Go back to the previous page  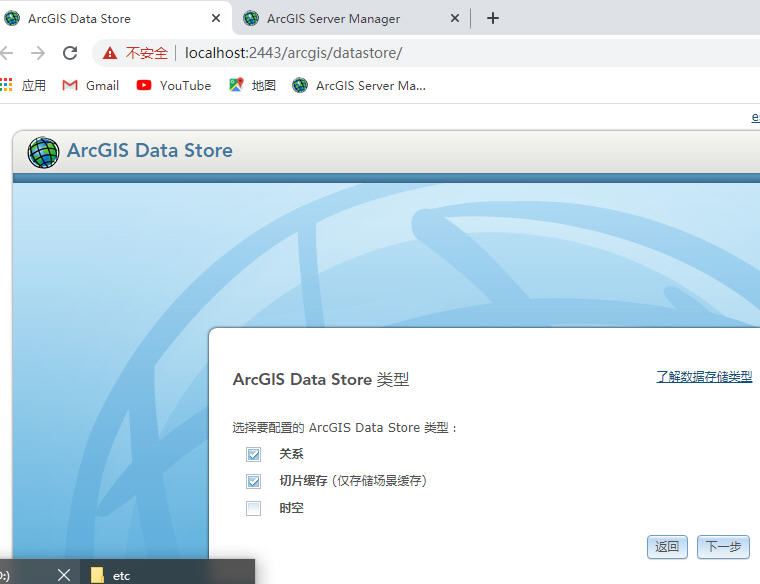(x=7, y=53)
